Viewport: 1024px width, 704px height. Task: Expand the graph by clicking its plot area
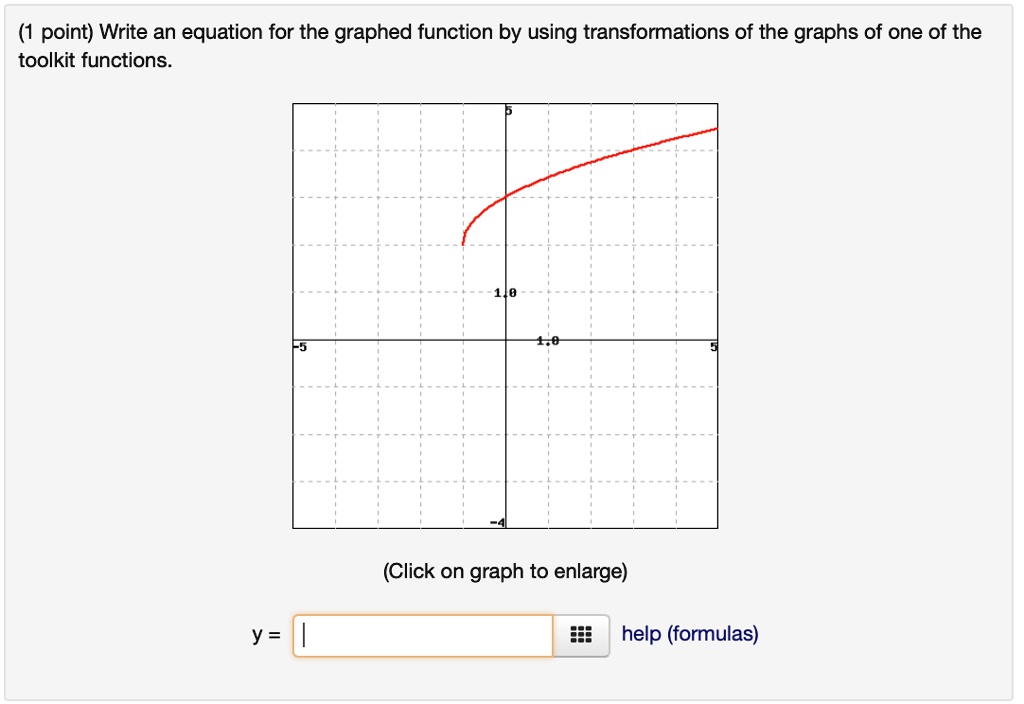pos(400,420)
